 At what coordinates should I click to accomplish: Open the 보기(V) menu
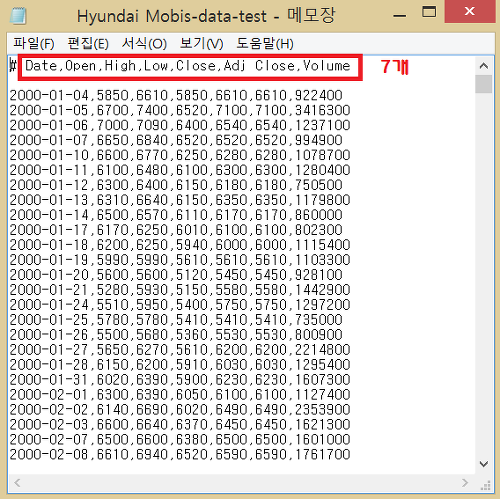coord(201,43)
